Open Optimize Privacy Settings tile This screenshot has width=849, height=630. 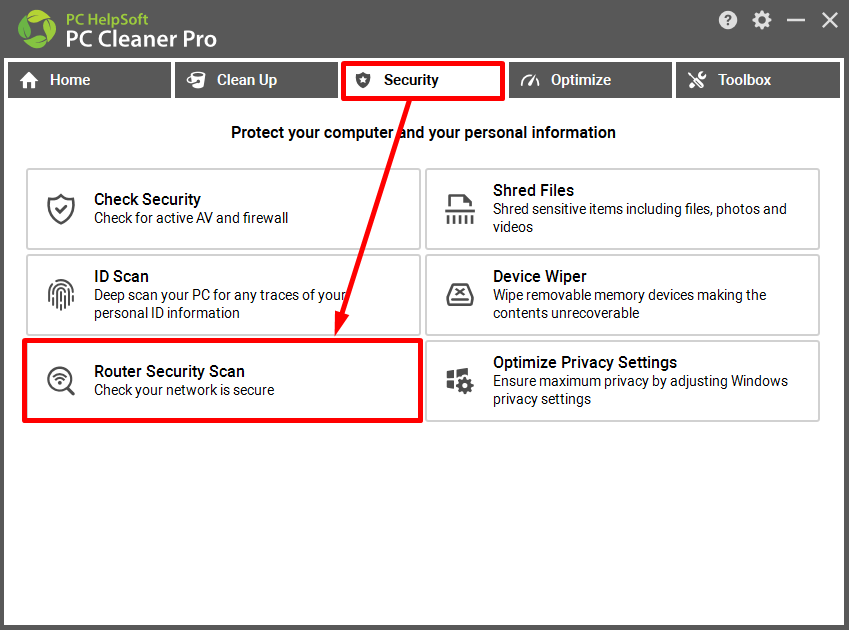(622, 381)
